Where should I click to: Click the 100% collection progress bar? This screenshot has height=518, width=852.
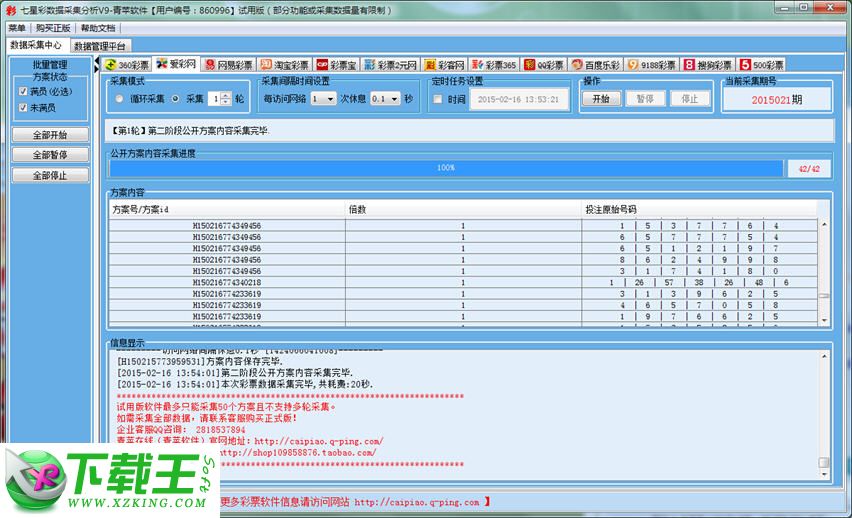tap(446, 168)
